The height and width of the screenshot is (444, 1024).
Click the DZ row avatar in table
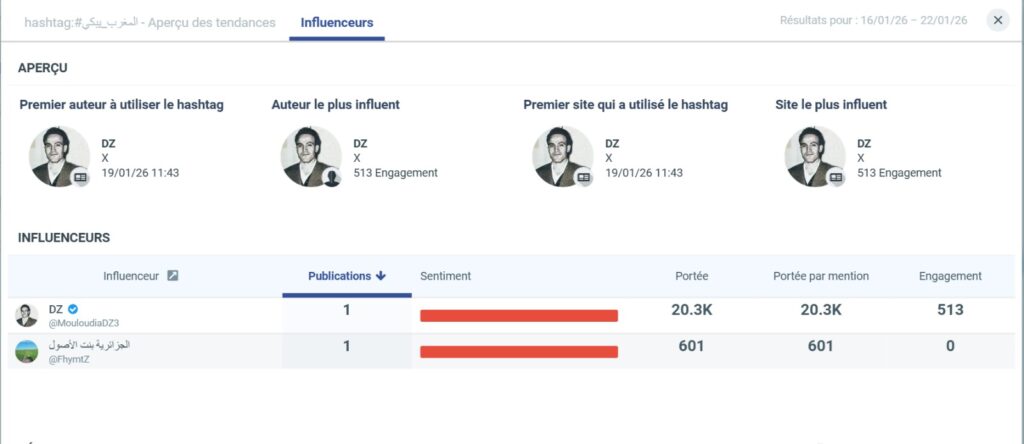coord(27,315)
